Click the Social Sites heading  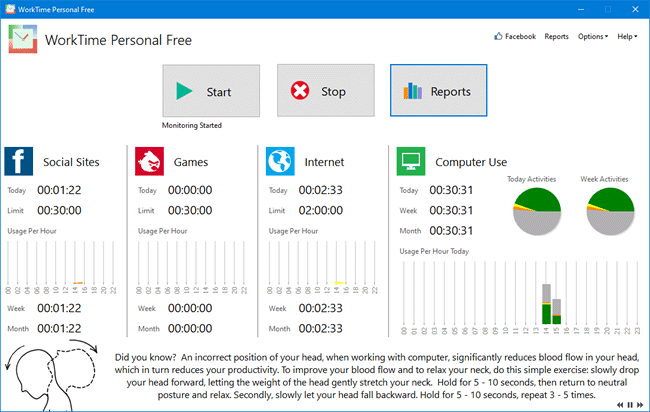(x=71, y=162)
